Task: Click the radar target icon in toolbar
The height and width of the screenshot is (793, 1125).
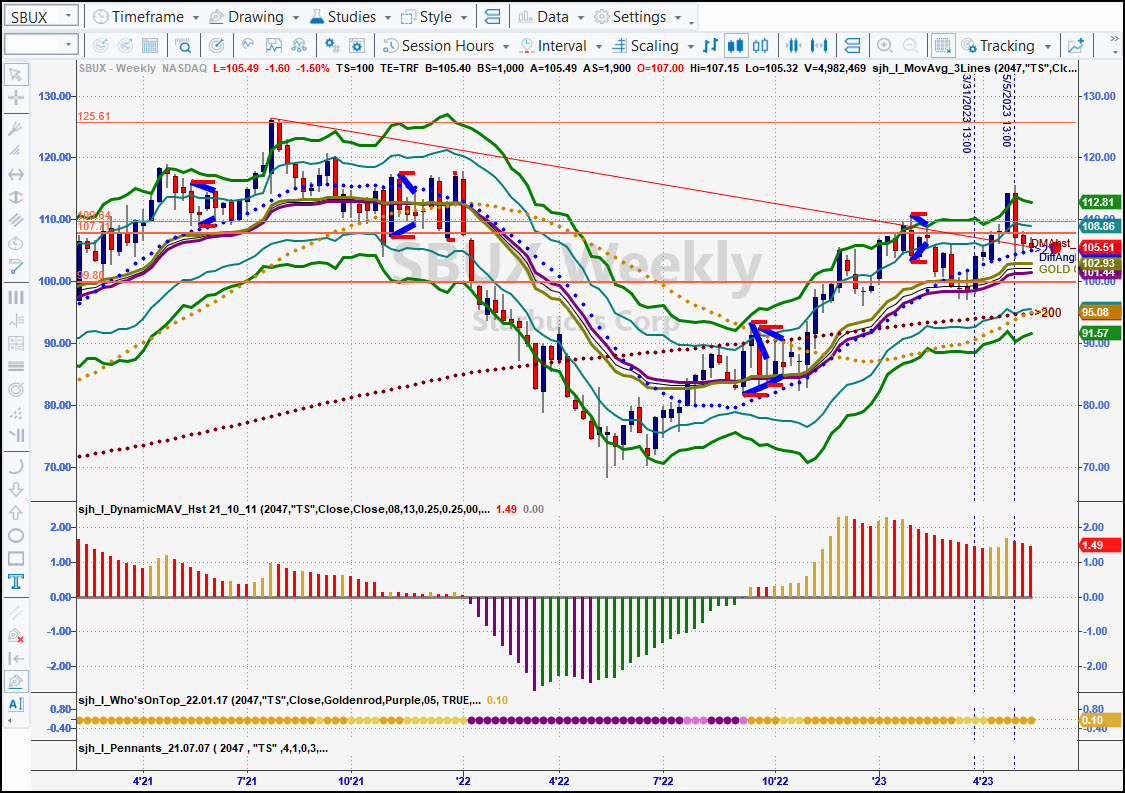Action: (216, 46)
